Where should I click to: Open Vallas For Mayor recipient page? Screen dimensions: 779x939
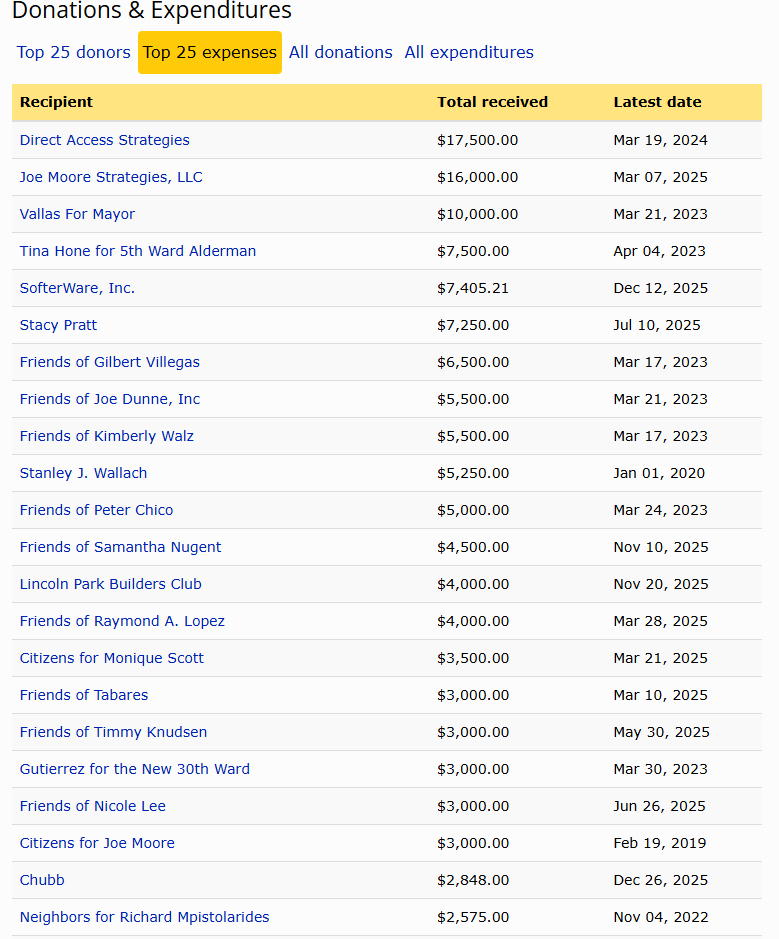[77, 214]
